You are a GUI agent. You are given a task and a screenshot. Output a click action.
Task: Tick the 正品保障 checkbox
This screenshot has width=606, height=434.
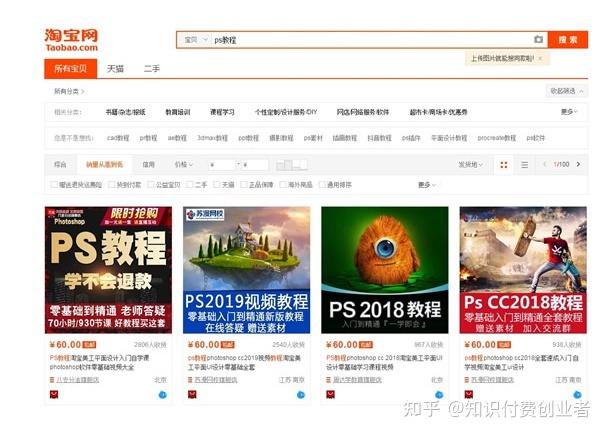tap(244, 184)
